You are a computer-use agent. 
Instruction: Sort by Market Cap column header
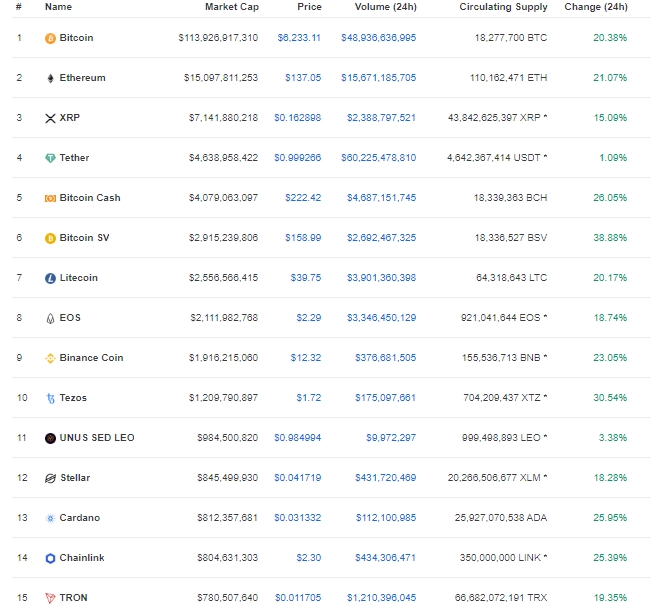click(x=232, y=7)
